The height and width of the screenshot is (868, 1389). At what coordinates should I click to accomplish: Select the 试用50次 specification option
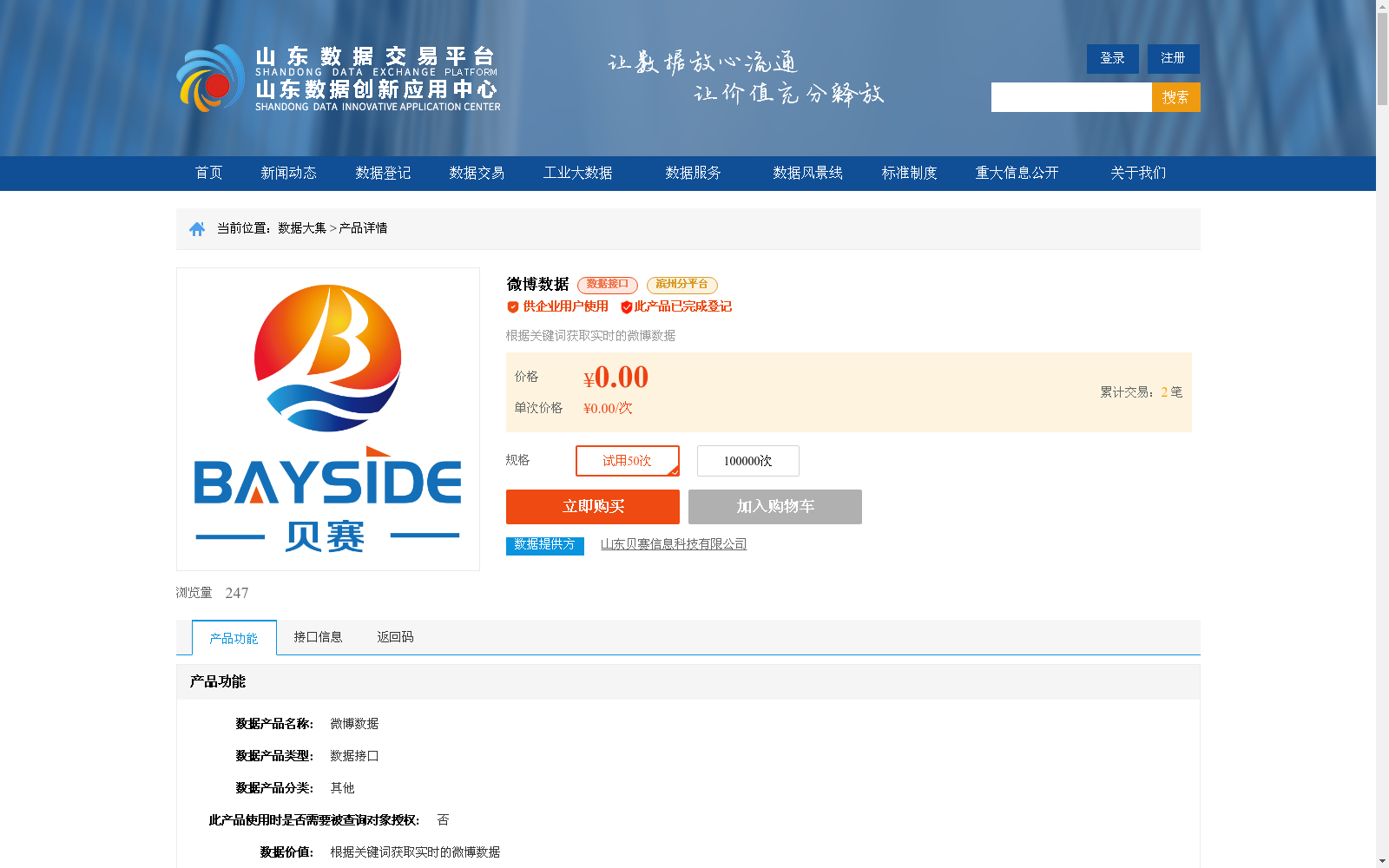[628, 461]
